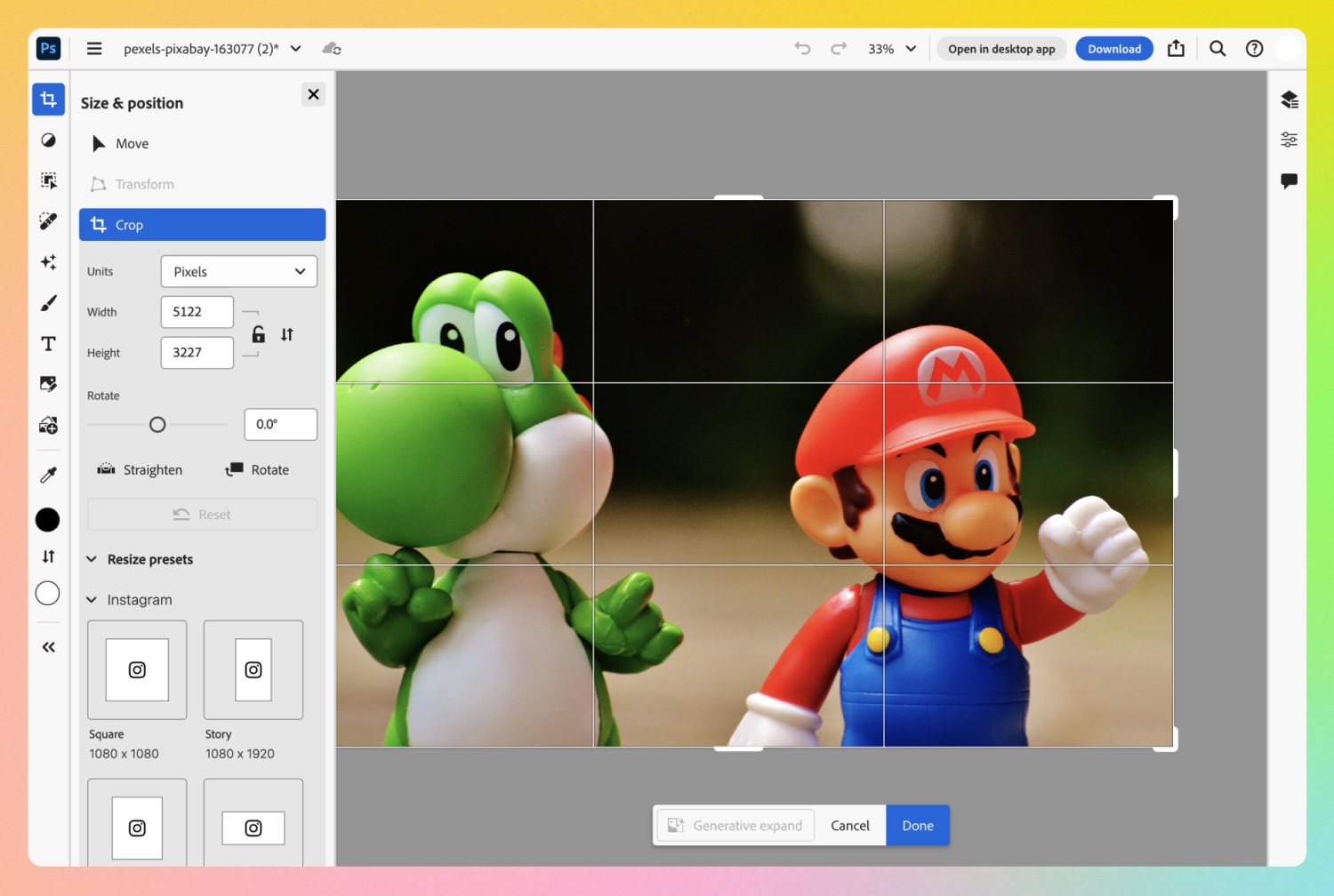This screenshot has height=896, width=1334.
Task: Click Generative expand button
Action: click(735, 826)
